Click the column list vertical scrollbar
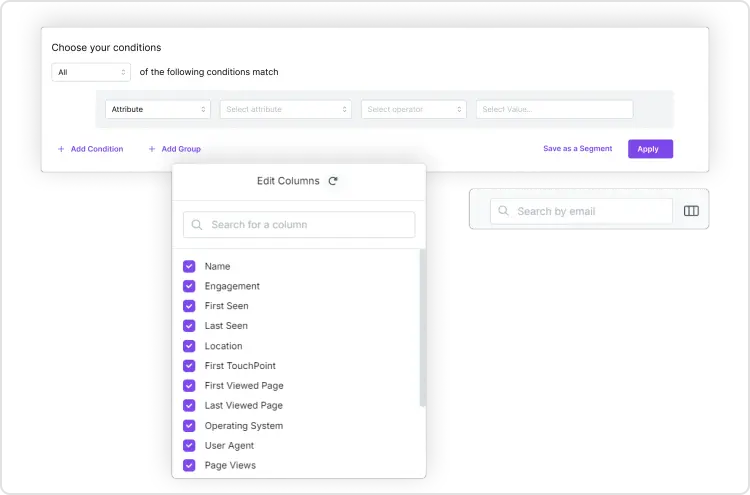 (x=422, y=328)
